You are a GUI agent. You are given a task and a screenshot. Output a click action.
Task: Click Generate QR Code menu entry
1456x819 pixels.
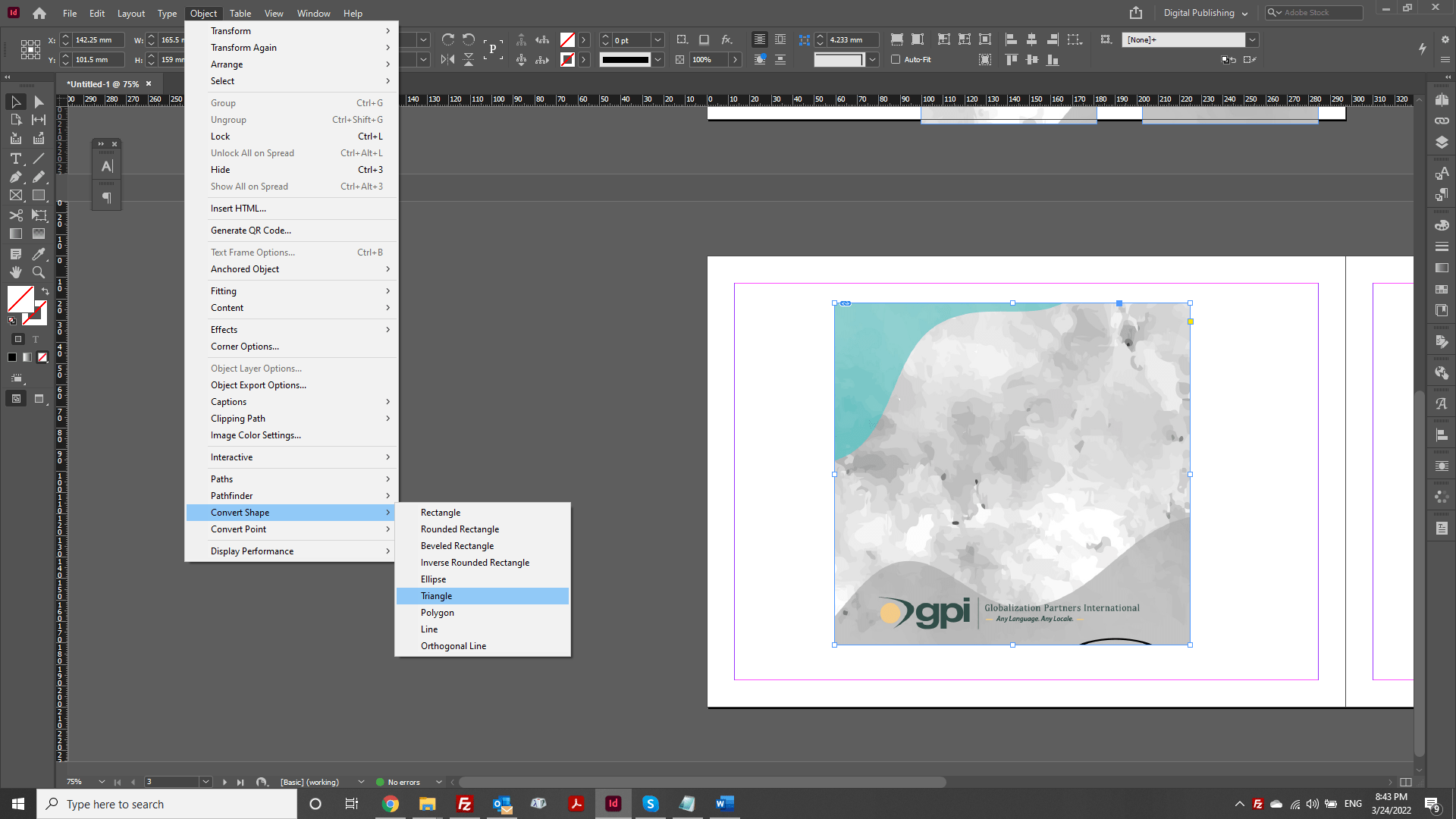coord(250,230)
